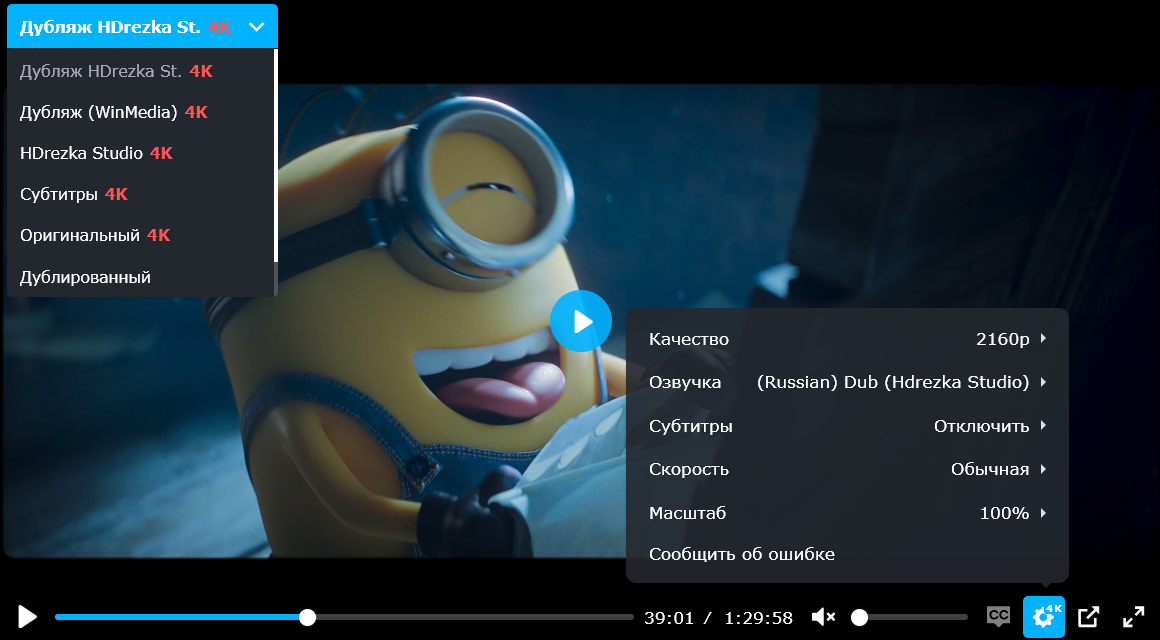The width and height of the screenshot is (1160, 640).
Task: Open the Скорость playback speed submenu
Action: pyautogui.click(x=847, y=469)
